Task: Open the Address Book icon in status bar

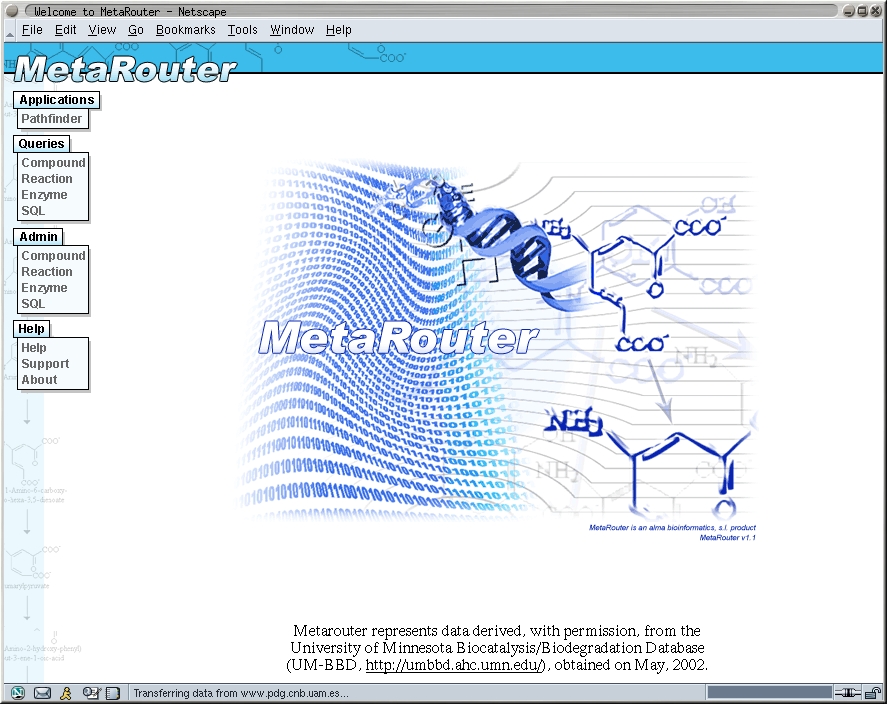Action: 113,693
